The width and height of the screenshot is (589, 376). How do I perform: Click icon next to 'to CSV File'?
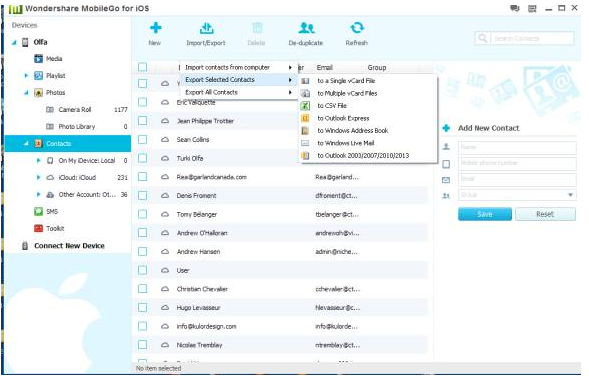(305, 106)
